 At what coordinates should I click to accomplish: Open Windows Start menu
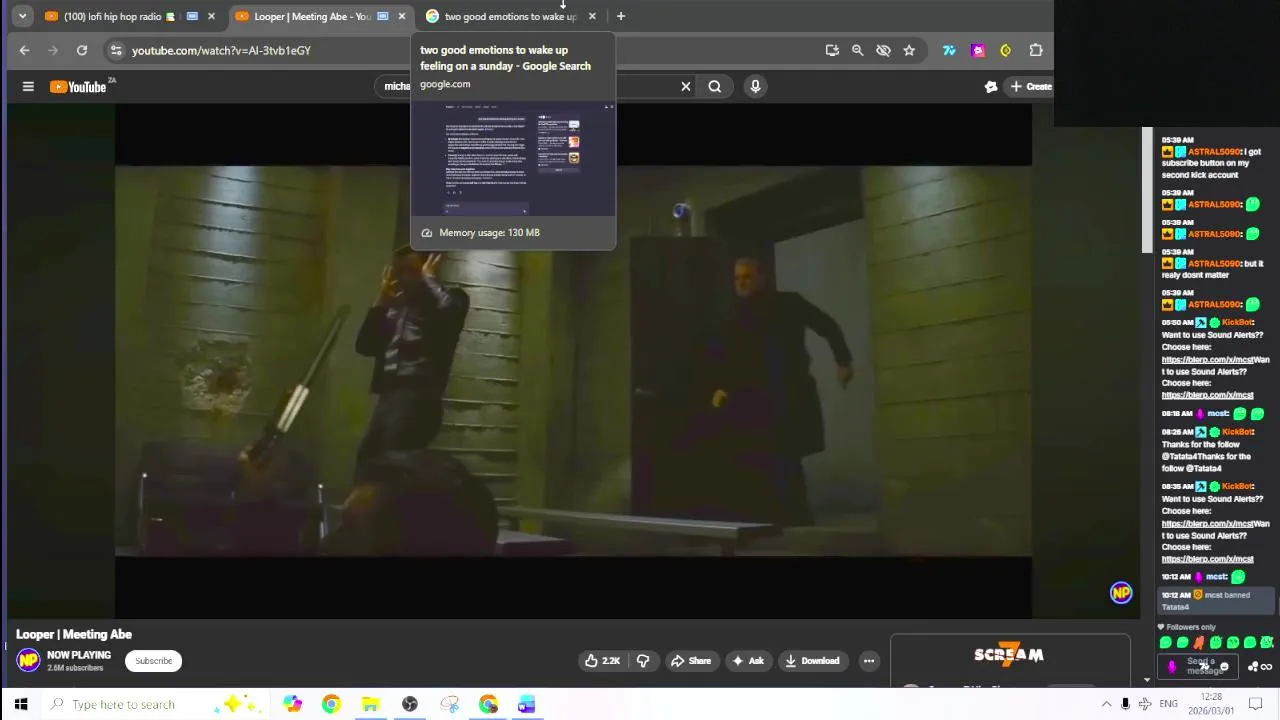coord(21,704)
